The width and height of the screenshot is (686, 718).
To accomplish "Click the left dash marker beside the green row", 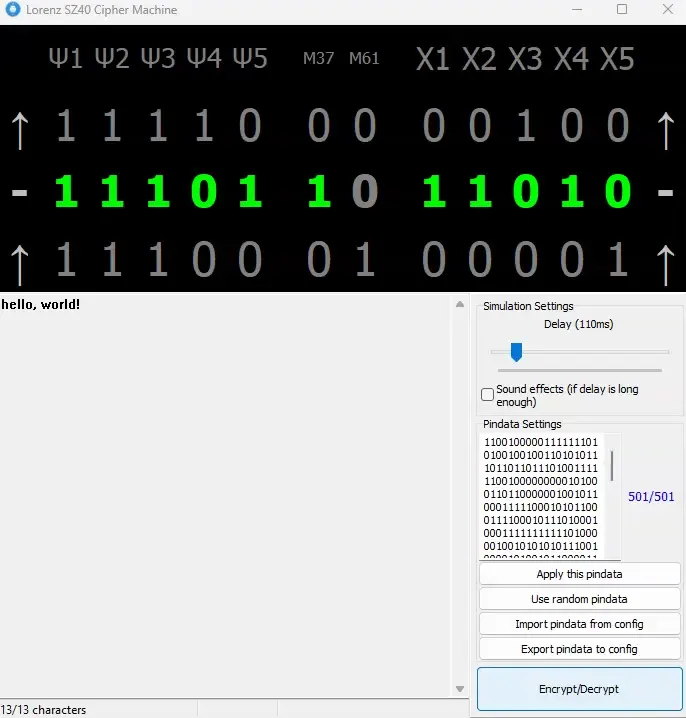I will (x=19, y=191).
